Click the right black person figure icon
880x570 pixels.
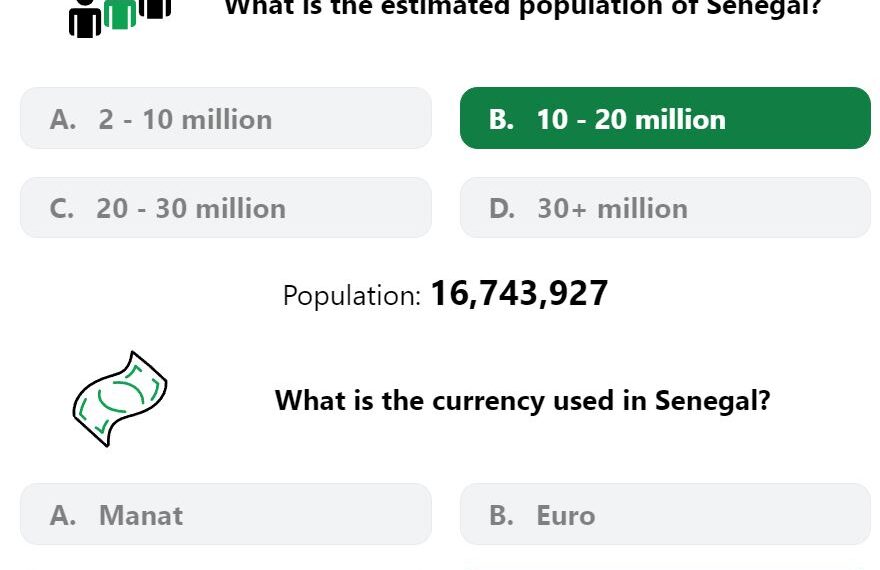[154, 9]
